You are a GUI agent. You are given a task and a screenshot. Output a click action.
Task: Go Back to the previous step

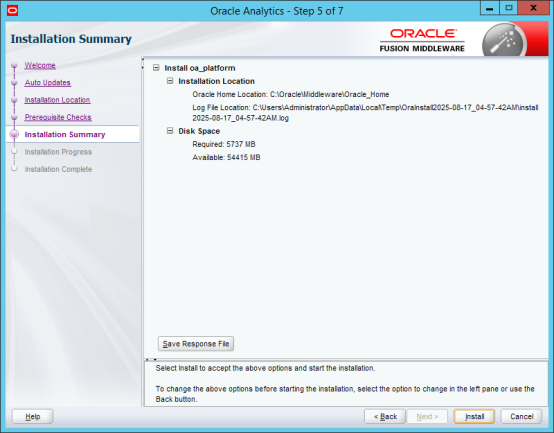click(385, 416)
